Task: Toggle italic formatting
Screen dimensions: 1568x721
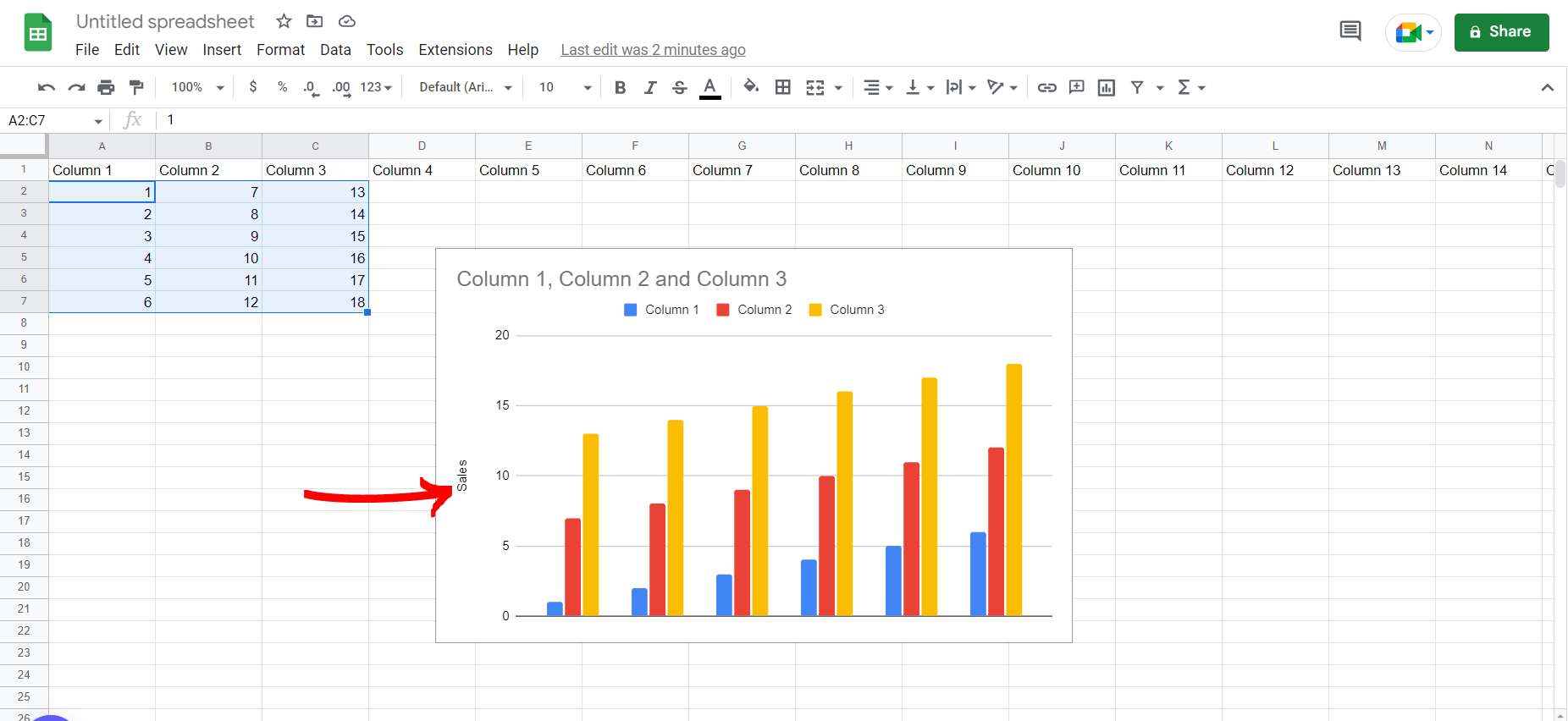Action: click(649, 87)
